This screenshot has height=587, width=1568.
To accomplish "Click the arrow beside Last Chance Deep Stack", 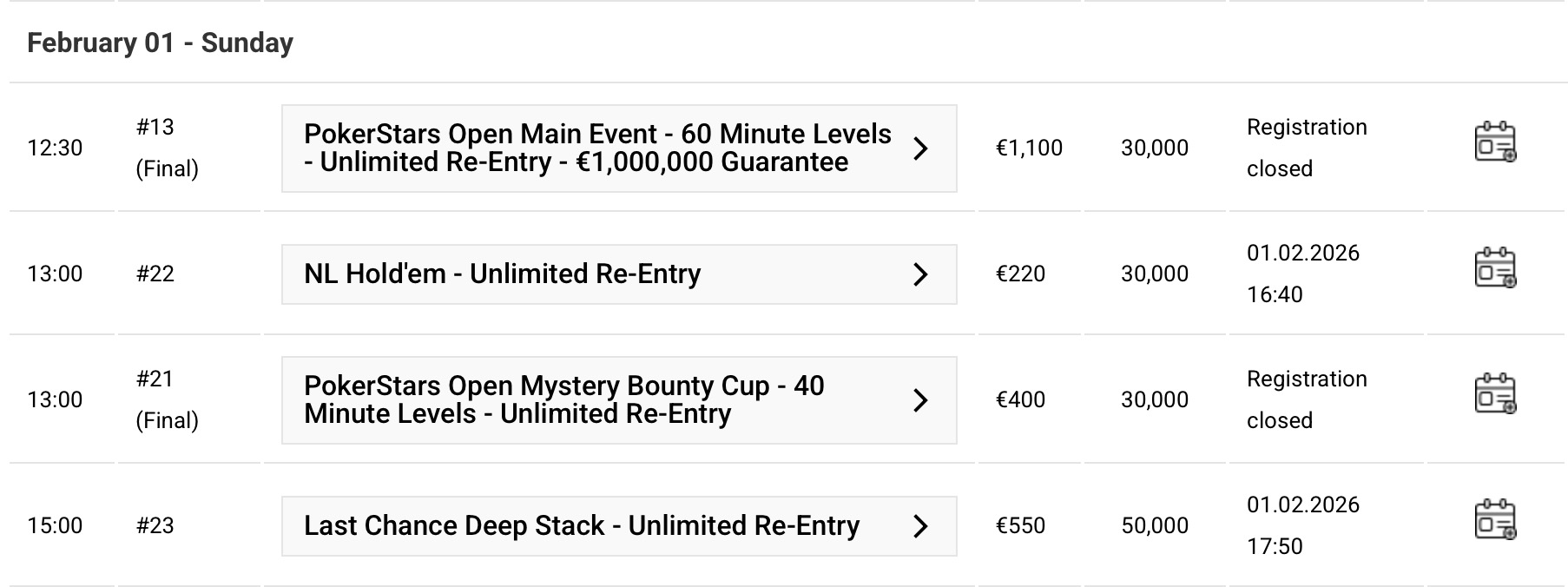I will (921, 526).
